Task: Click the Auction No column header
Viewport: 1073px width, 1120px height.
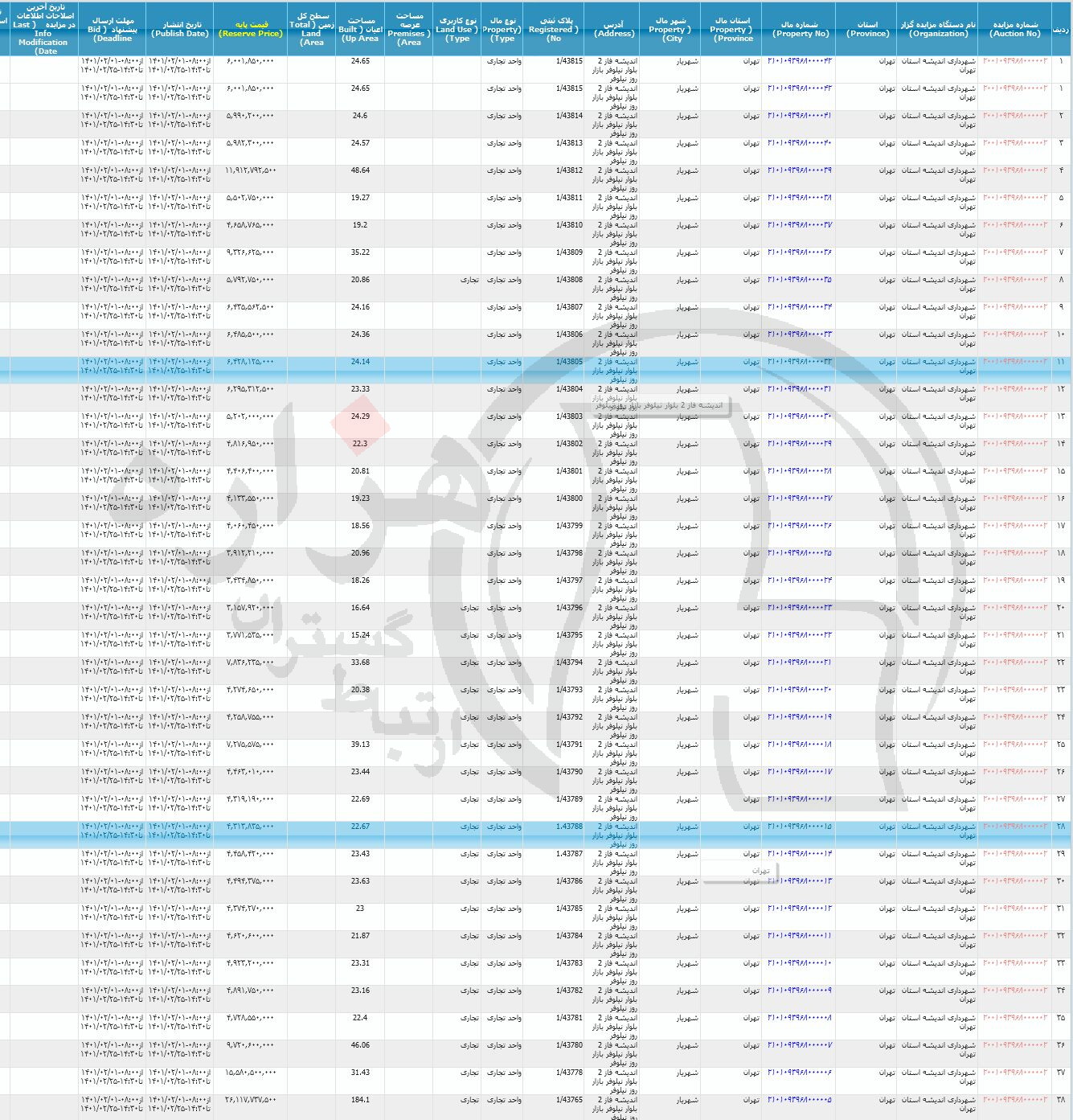Action: (1014, 29)
